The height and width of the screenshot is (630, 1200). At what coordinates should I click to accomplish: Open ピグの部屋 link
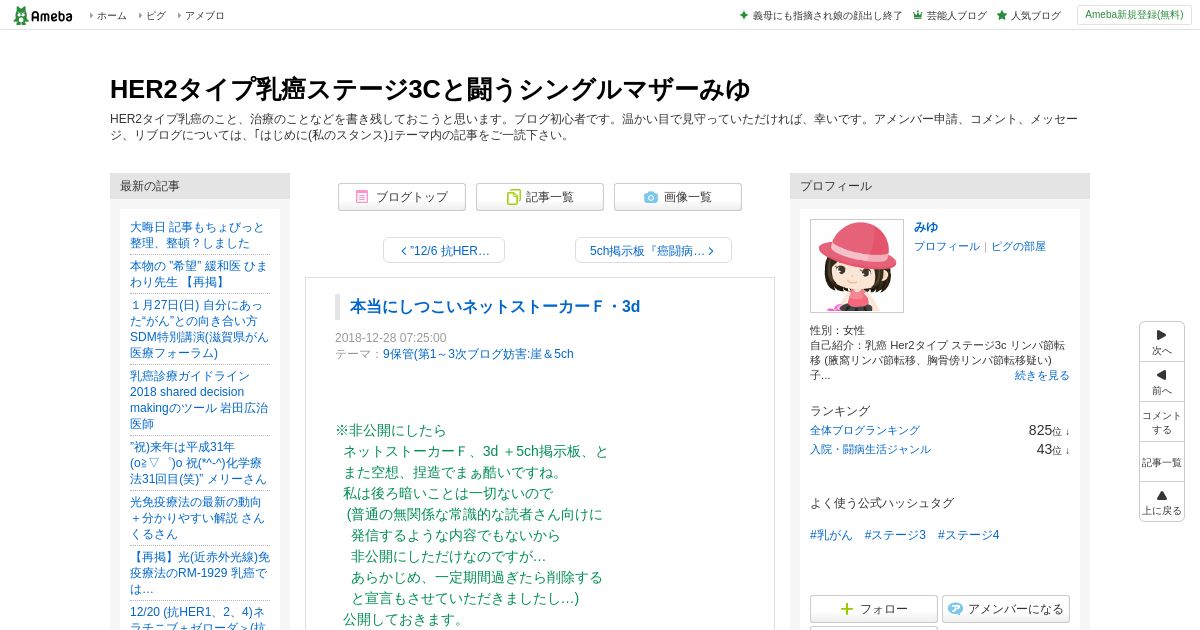click(1018, 246)
